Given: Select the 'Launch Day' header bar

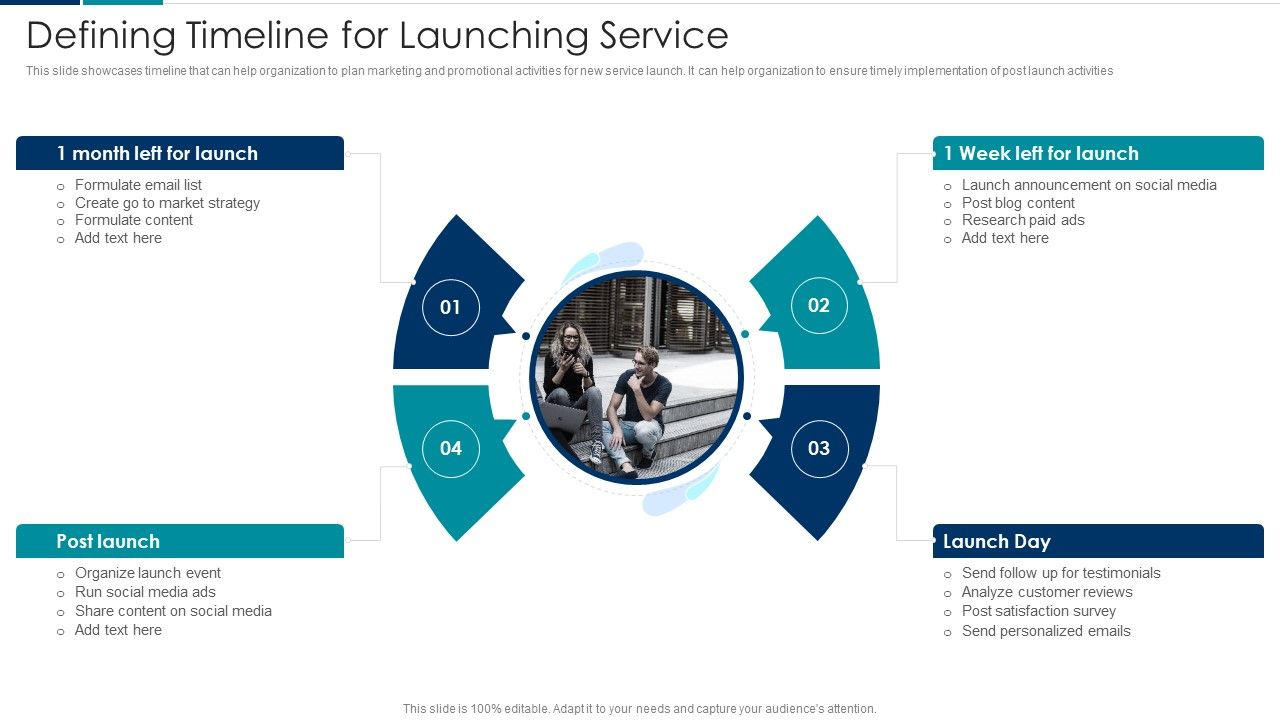Looking at the screenshot, I should click(1098, 541).
